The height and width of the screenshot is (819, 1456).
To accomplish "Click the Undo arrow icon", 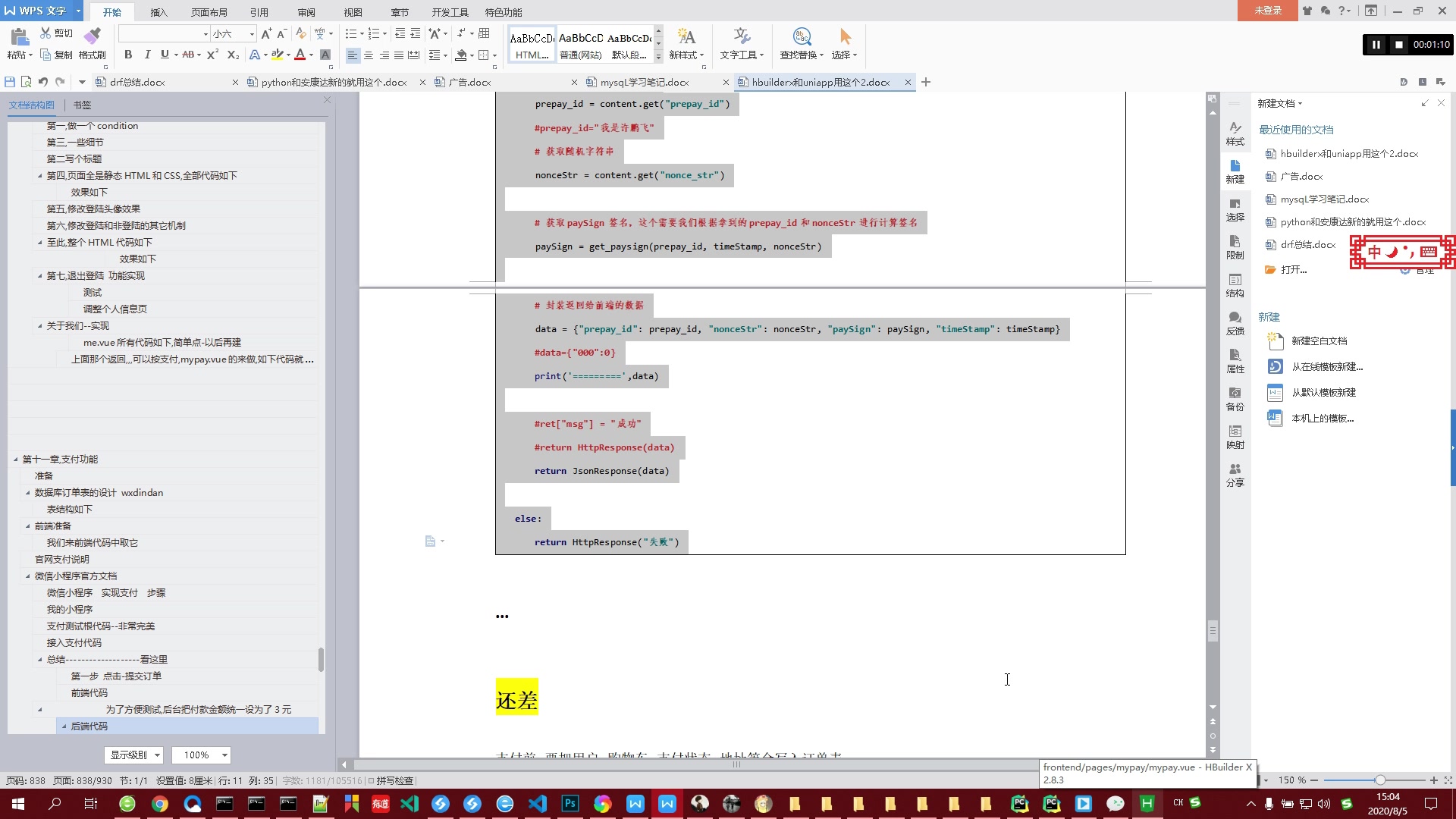I will [x=43, y=82].
